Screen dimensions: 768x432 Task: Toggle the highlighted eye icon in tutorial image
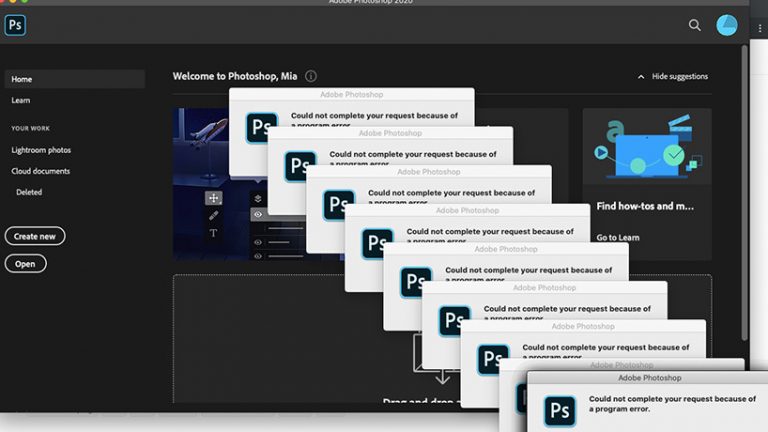(258, 215)
